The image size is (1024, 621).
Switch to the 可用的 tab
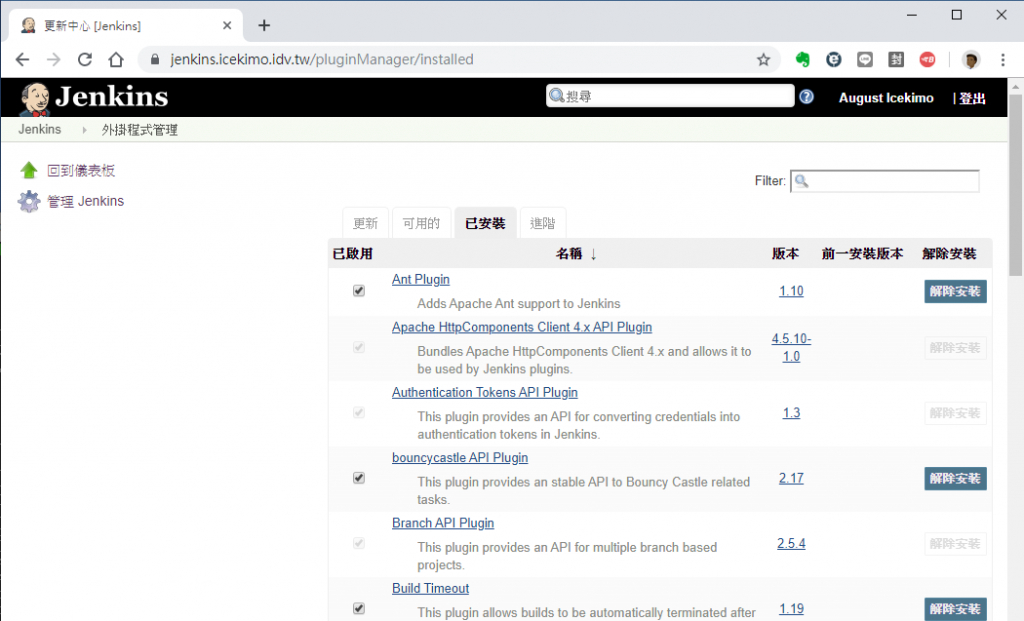[421, 223]
